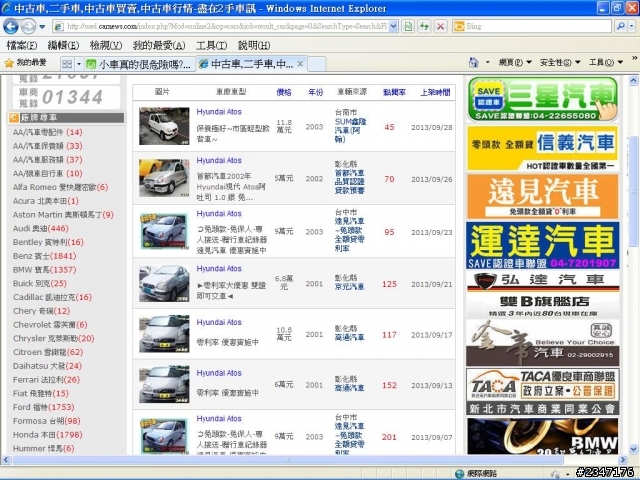The width and height of the screenshot is (640, 480).
Task: Open the 我的最愛(A) menu
Action: click(x=159, y=45)
